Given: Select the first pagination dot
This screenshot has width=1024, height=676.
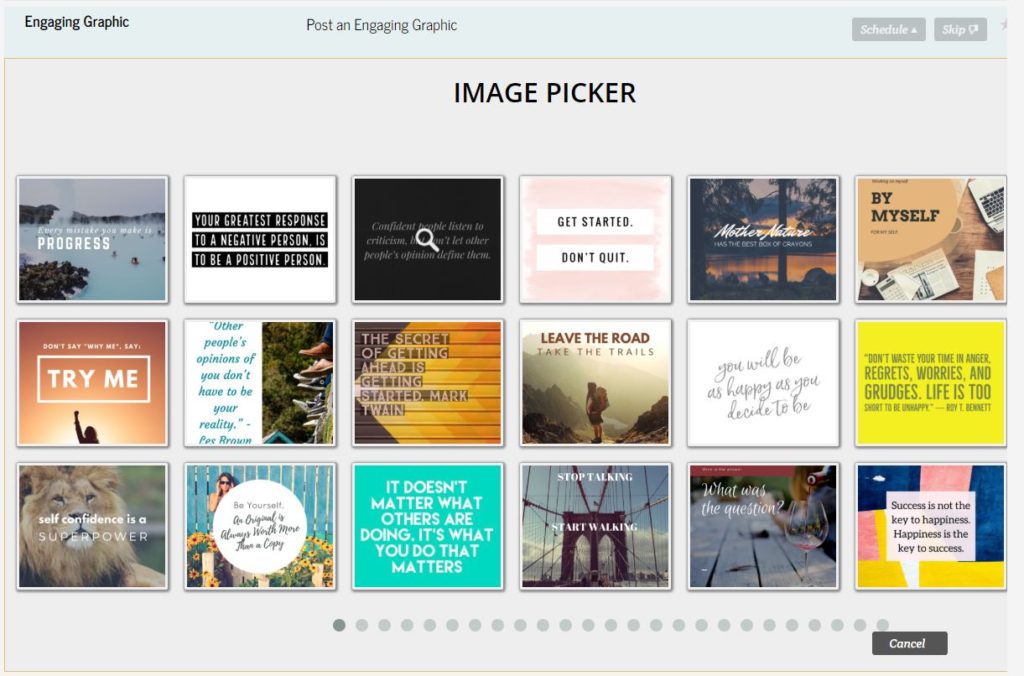Looking at the screenshot, I should coord(339,625).
